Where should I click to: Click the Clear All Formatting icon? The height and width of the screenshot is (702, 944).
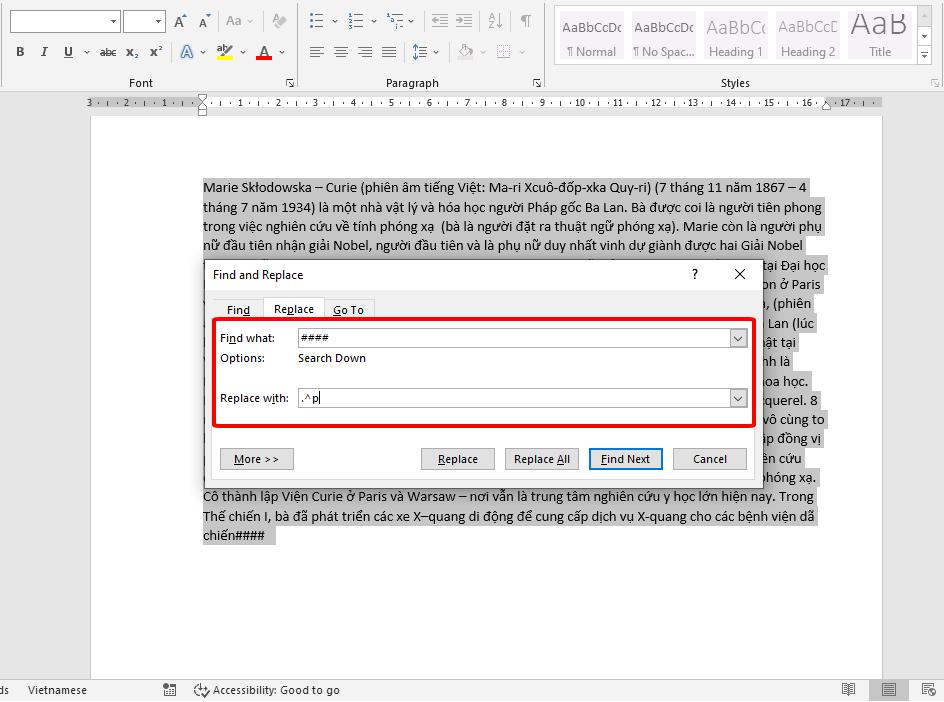coord(278,20)
